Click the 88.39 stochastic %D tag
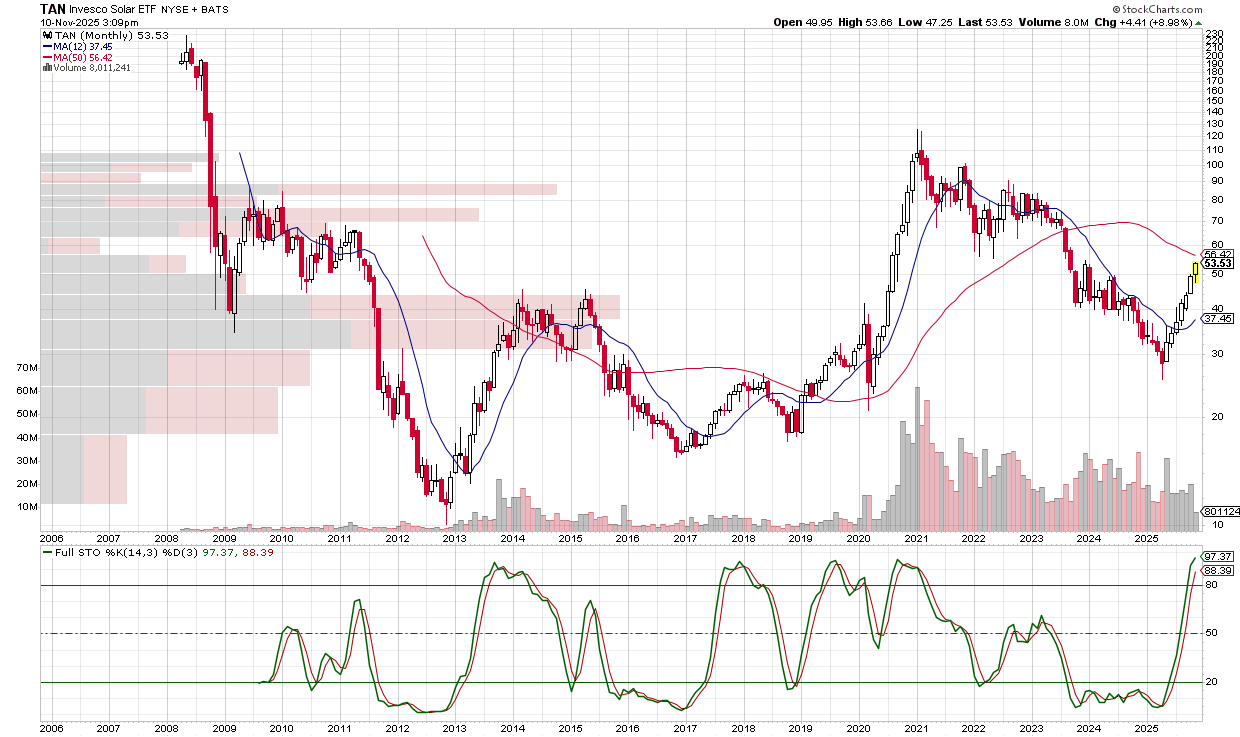Screen dimensions: 1240x737 (x=1219, y=570)
